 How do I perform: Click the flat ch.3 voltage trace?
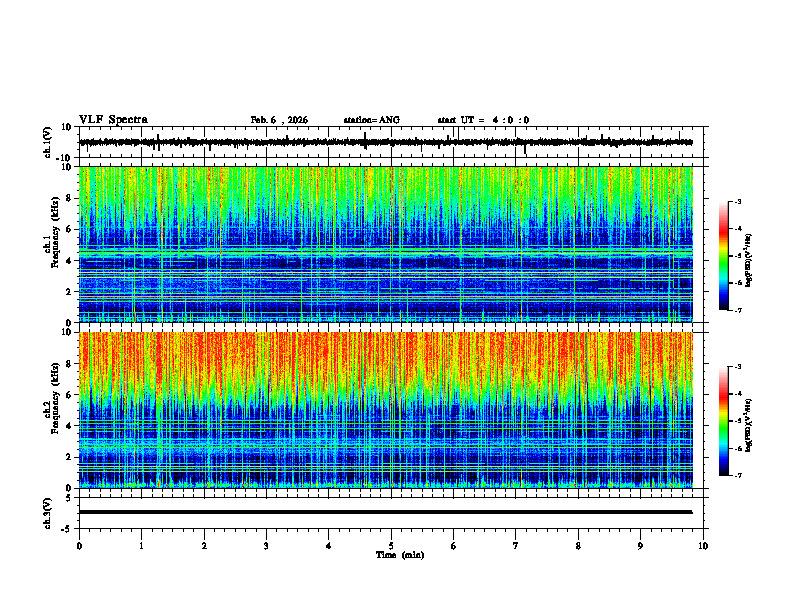click(x=385, y=512)
